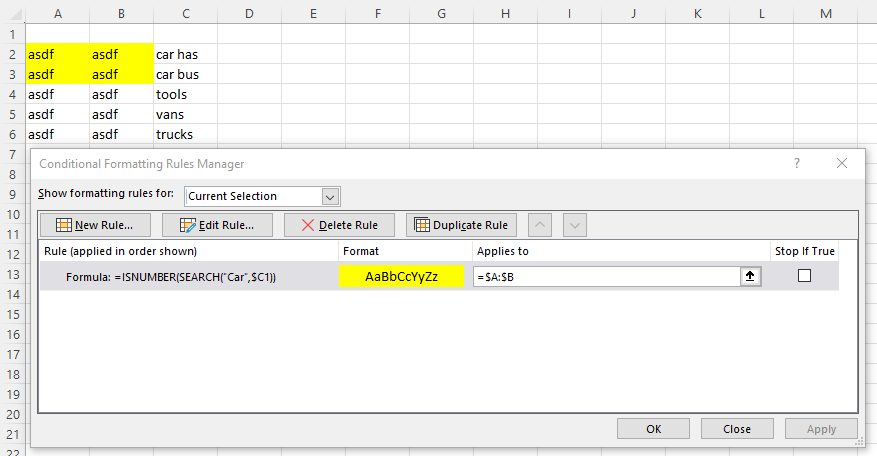
Task: Click the Applies to range field
Action: [x=607, y=276]
